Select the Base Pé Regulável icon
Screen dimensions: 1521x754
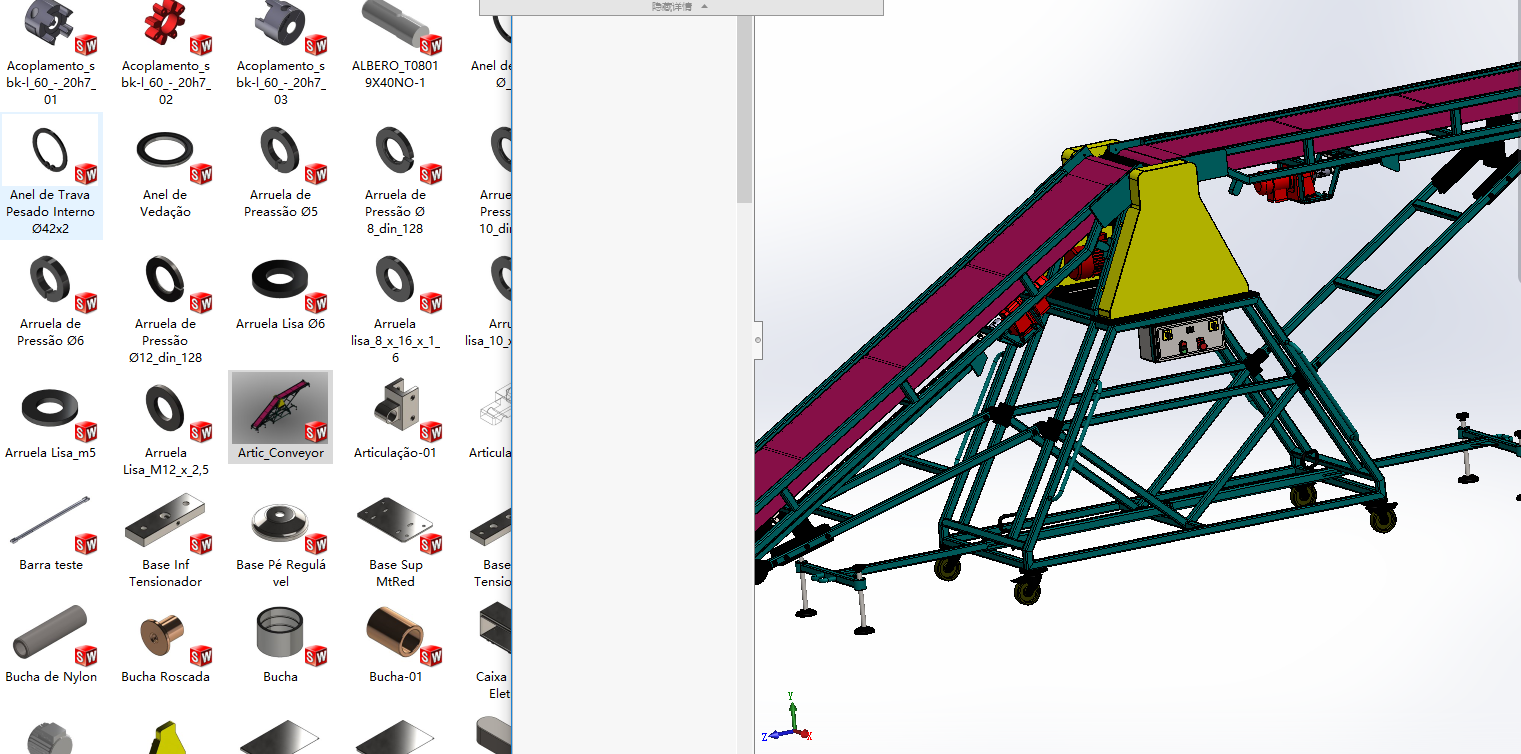click(x=281, y=522)
